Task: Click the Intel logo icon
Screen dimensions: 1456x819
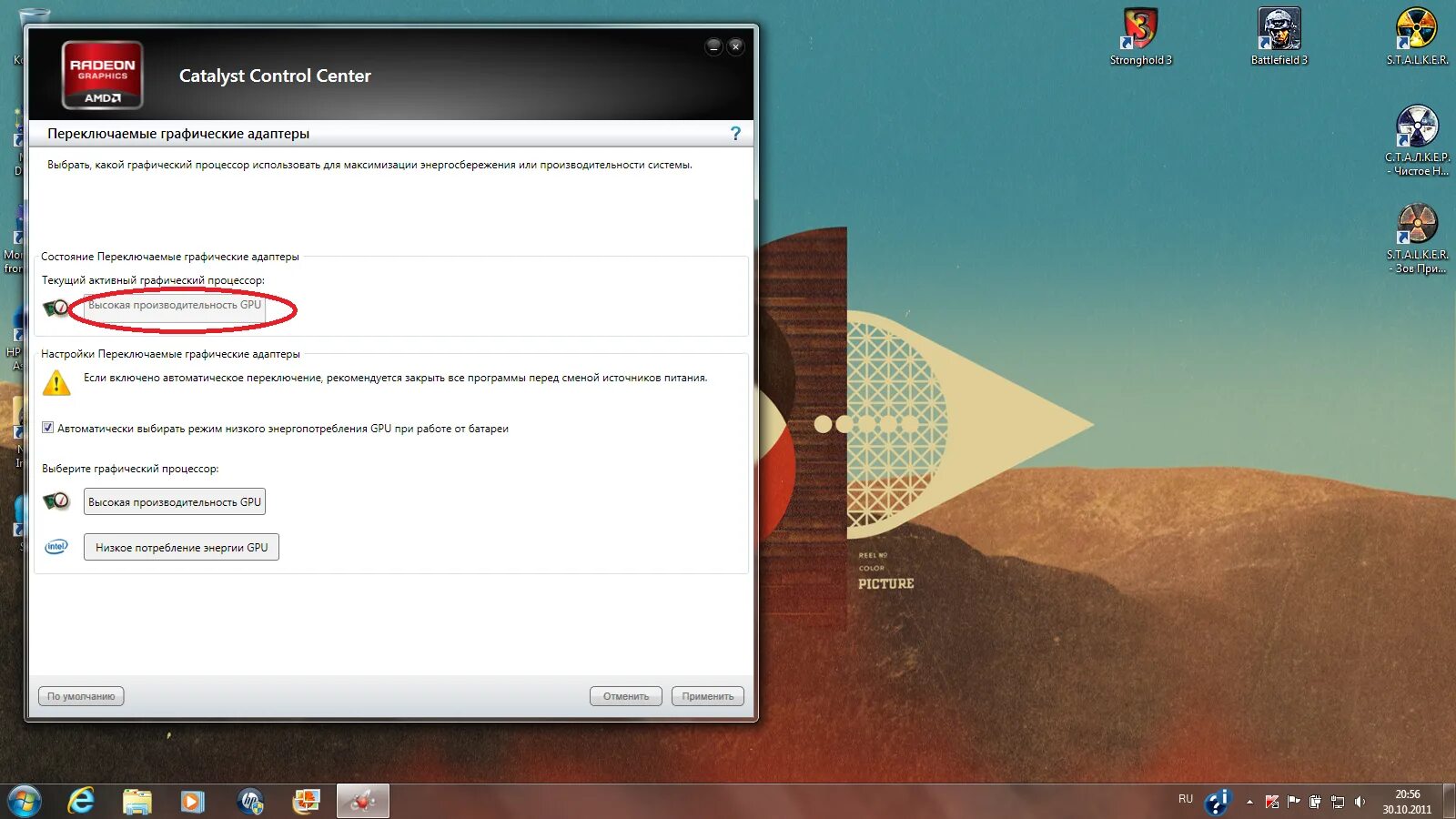Action: [56, 547]
